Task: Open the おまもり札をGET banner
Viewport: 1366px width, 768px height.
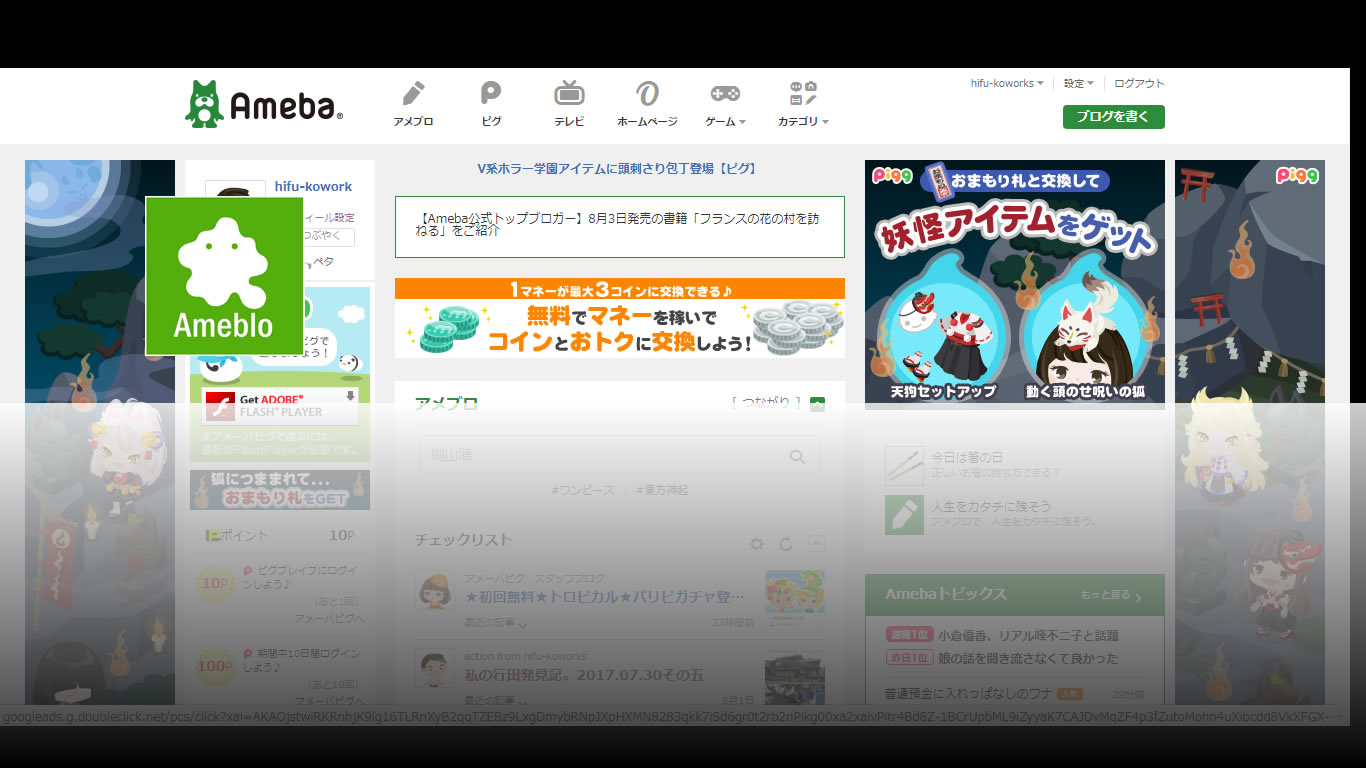Action: [280, 490]
